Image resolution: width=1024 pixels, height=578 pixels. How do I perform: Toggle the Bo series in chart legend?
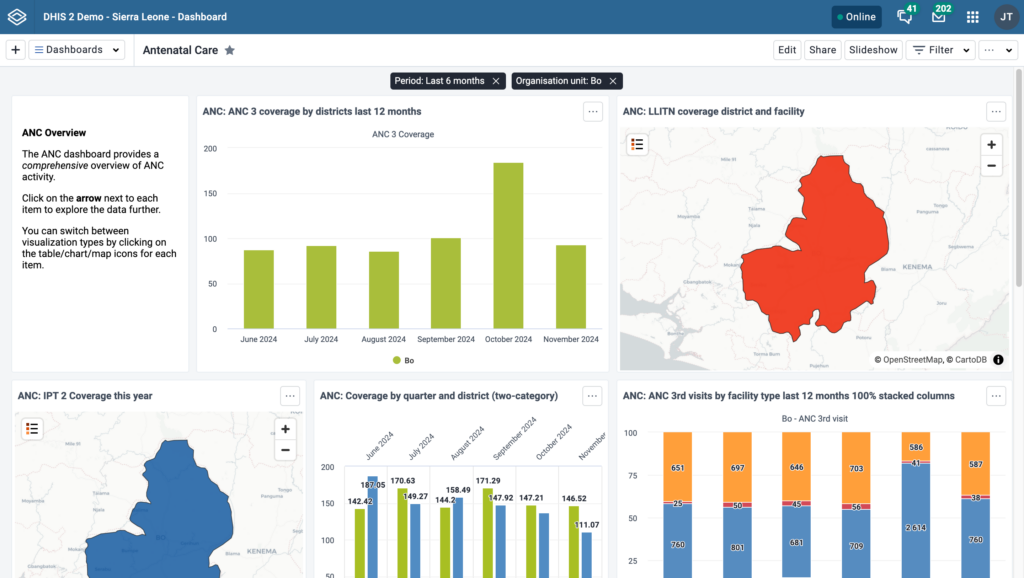coord(404,361)
